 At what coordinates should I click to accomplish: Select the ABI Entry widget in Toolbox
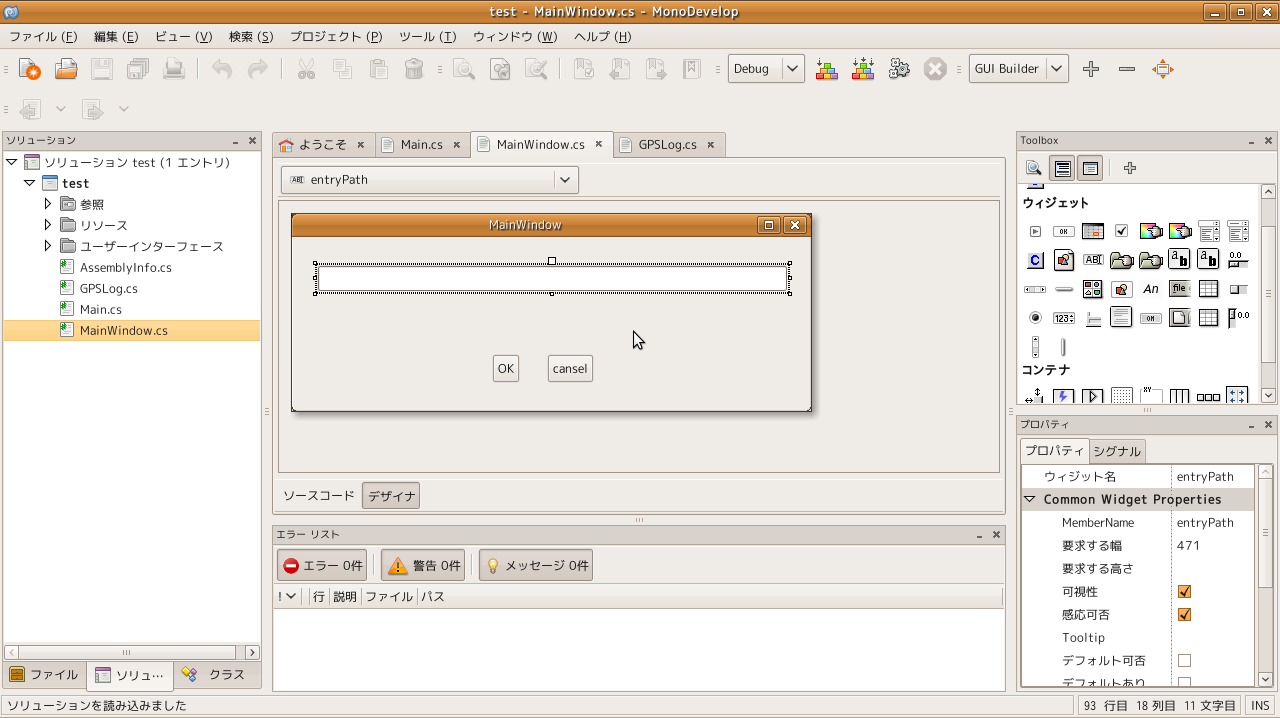coord(1093,260)
